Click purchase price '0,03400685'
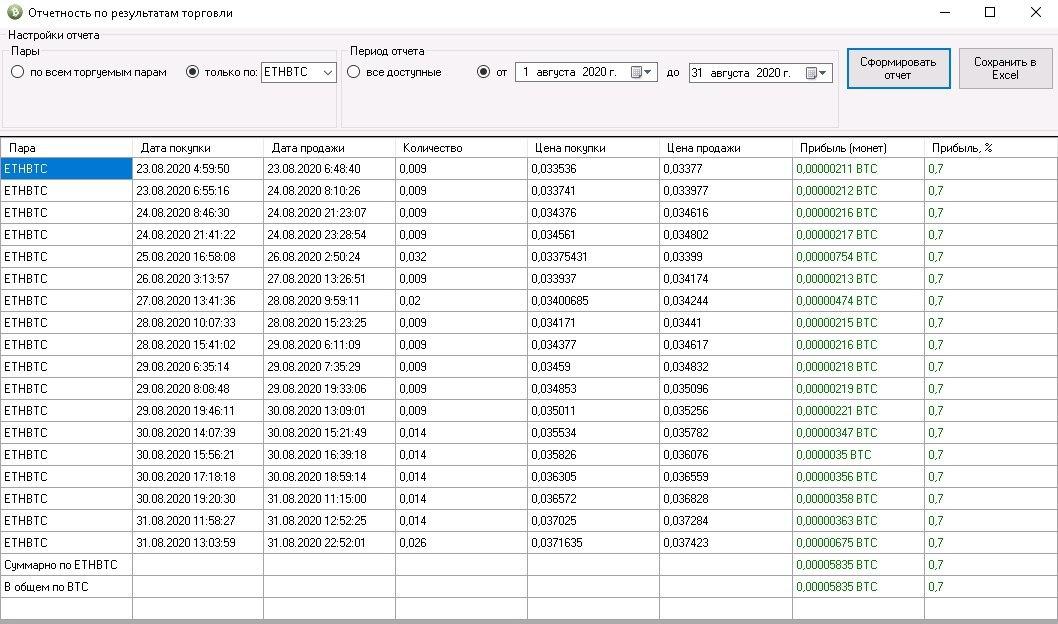The height and width of the screenshot is (624, 1058). [594, 301]
